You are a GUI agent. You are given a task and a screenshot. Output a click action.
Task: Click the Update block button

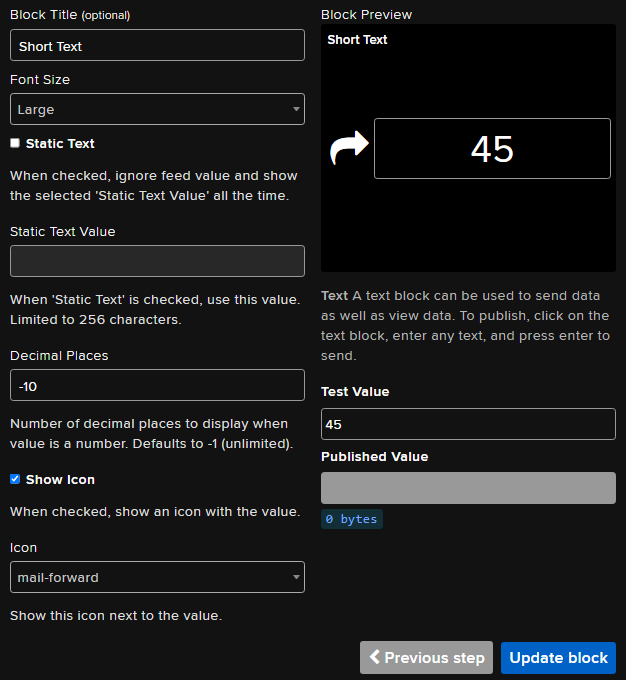(558, 657)
